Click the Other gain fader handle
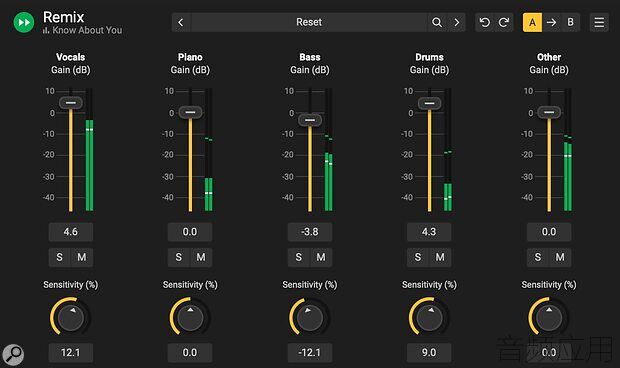 (549, 112)
